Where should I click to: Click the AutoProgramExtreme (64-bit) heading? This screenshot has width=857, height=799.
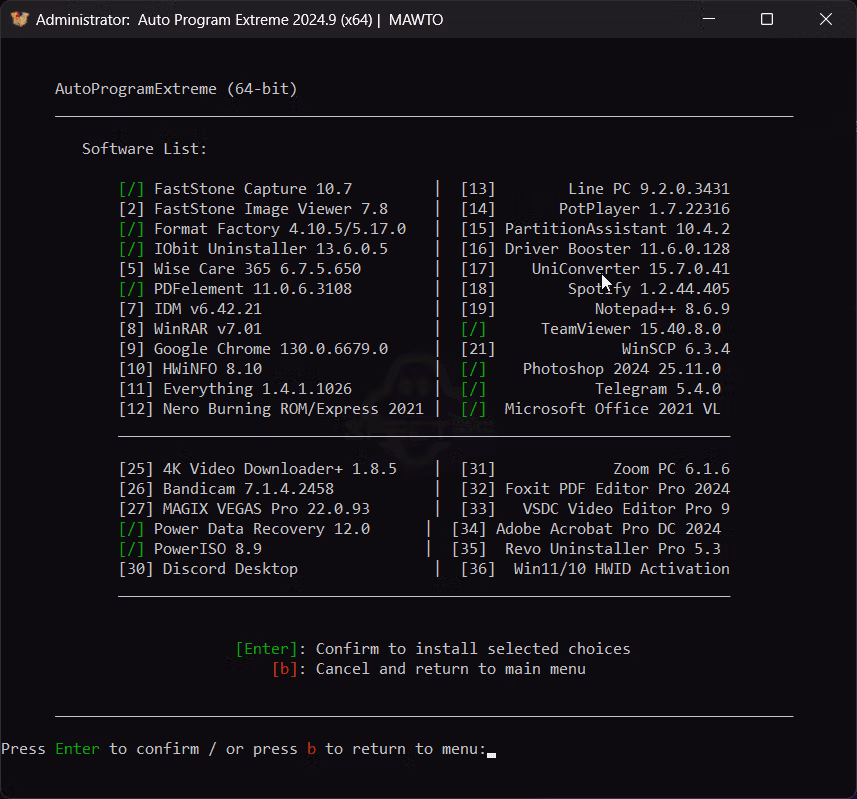[176, 89]
